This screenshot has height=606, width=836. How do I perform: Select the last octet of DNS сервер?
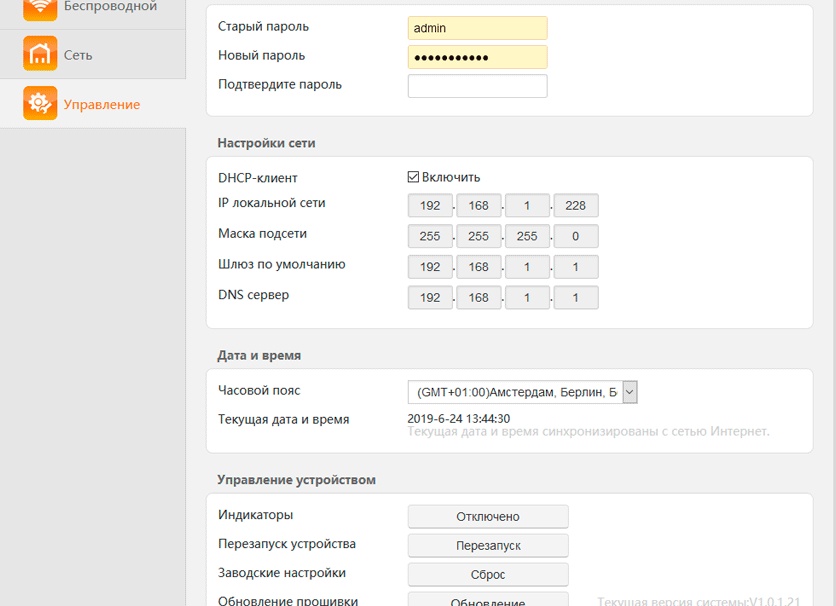click(x=576, y=297)
